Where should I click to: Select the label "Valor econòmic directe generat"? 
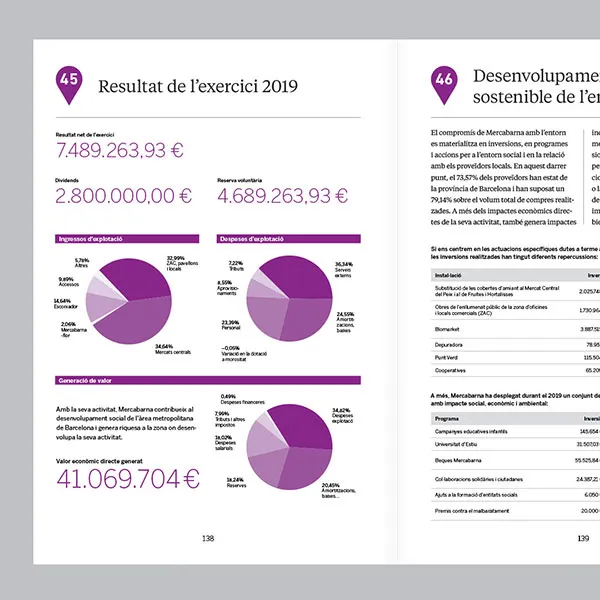[99, 461]
